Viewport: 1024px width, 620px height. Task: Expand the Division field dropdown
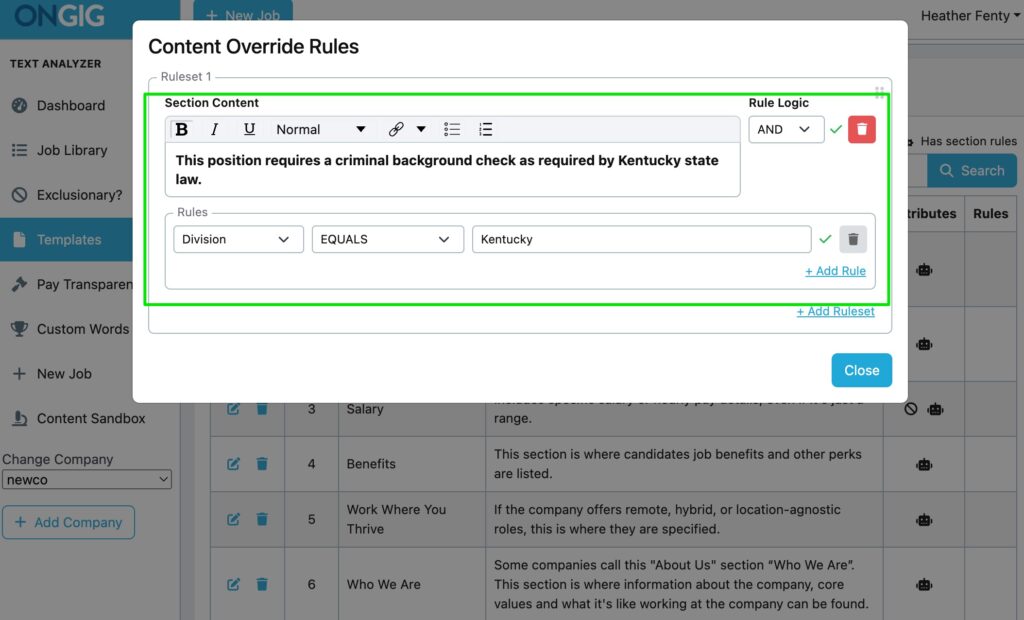click(x=238, y=239)
